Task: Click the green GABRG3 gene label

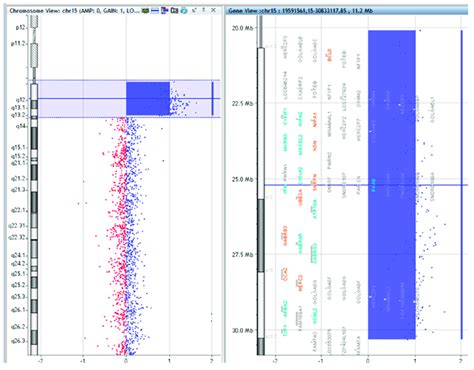Action: coord(315,253)
